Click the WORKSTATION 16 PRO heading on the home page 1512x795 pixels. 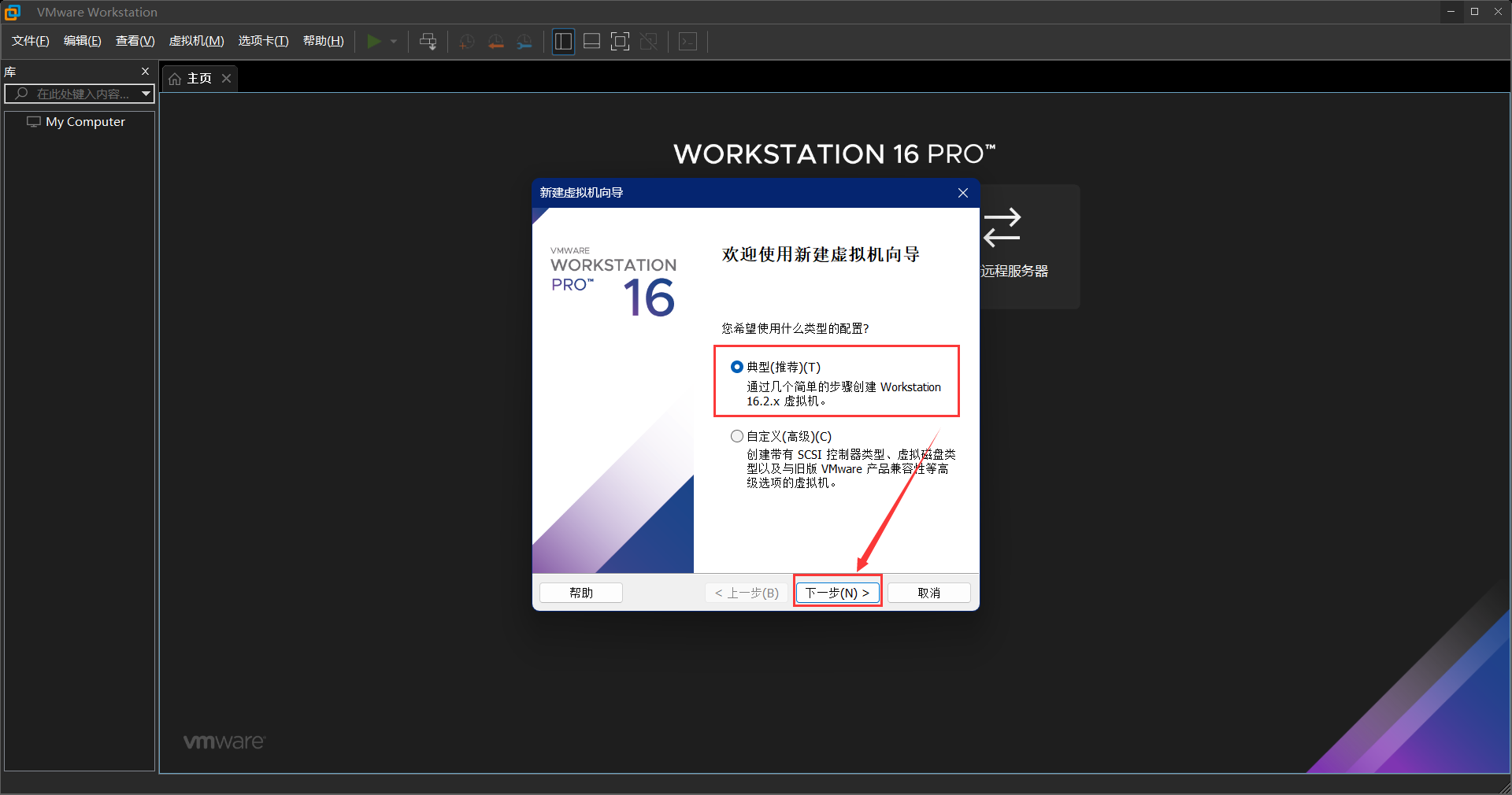(x=835, y=153)
